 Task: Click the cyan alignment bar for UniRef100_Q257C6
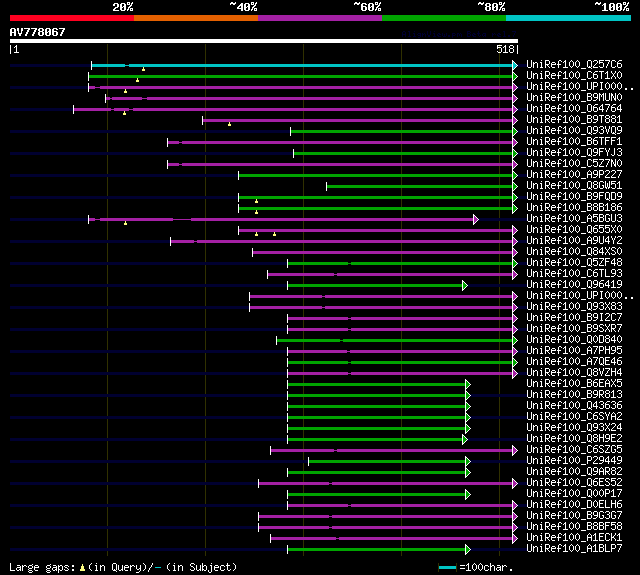(x=302, y=65)
